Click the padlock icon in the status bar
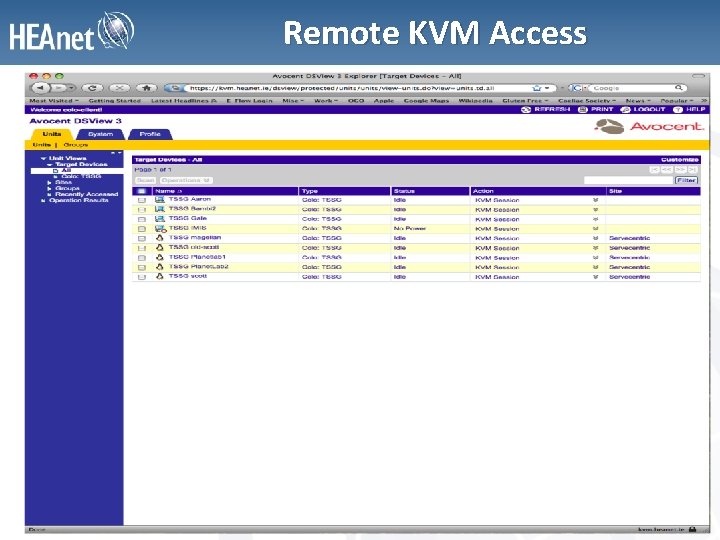 click(692, 529)
